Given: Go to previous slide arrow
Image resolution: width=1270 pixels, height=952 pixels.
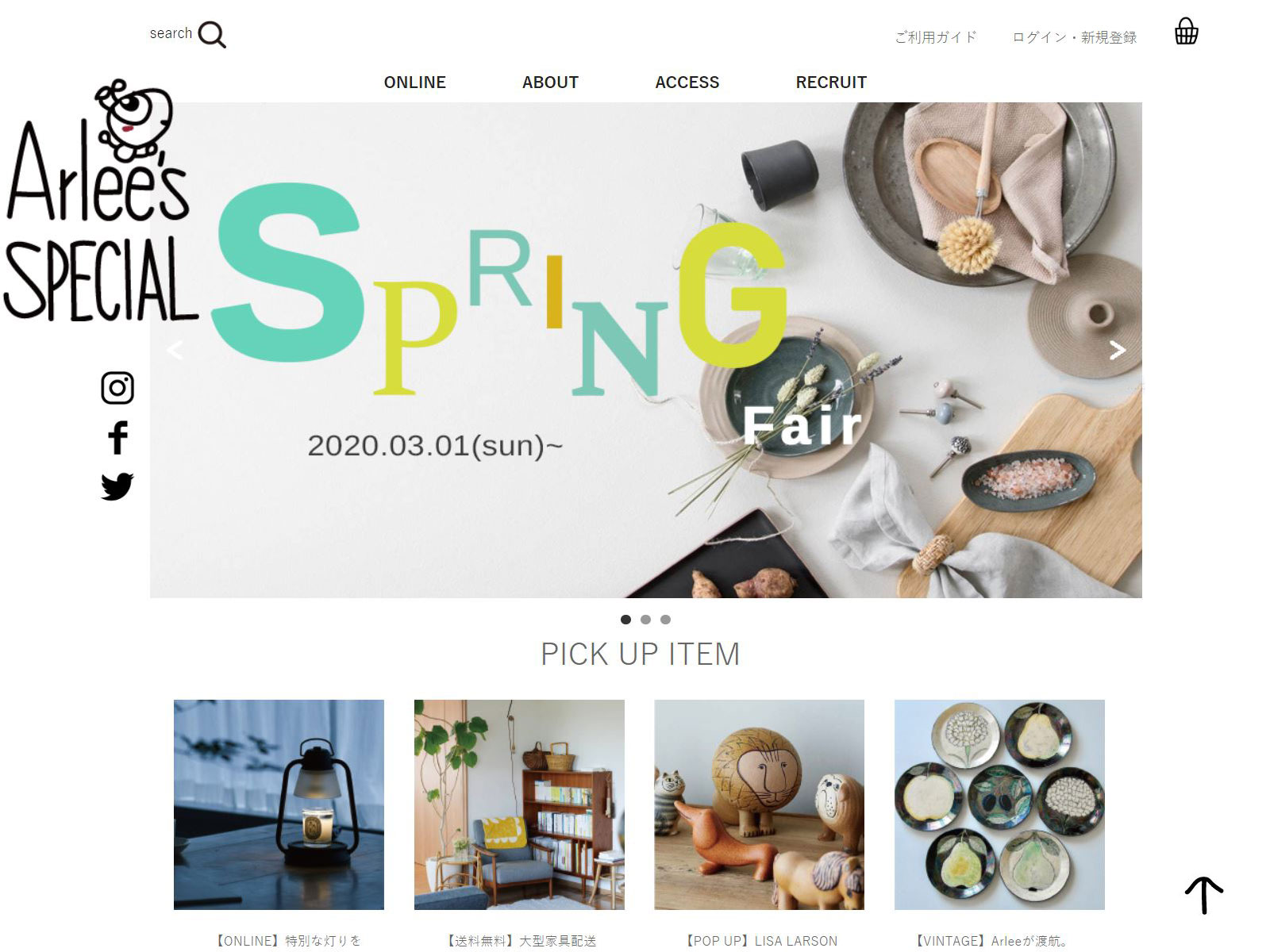Looking at the screenshot, I should 175,350.
